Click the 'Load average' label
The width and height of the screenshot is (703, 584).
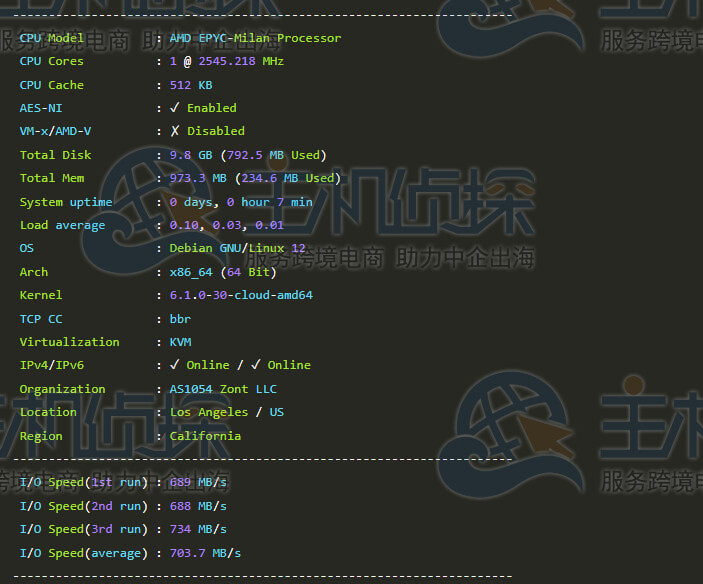pyautogui.click(x=62, y=225)
